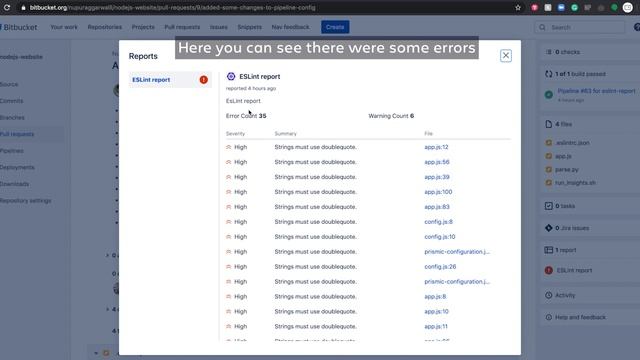Screen dimensions: 640x360
Task: Close the Reports dialog
Action: click(x=506, y=56)
